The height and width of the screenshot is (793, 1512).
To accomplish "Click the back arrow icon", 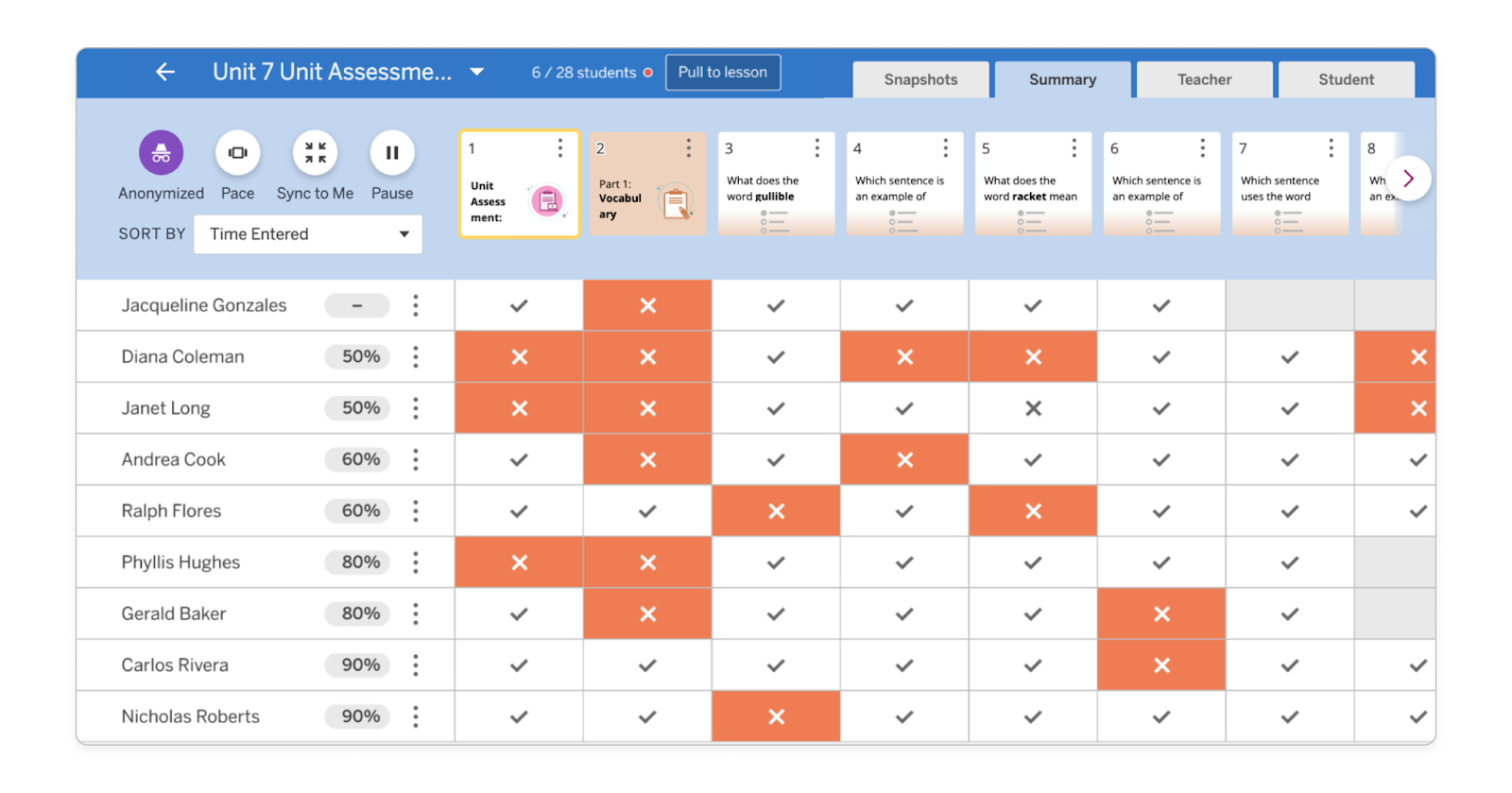I will tap(165, 72).
